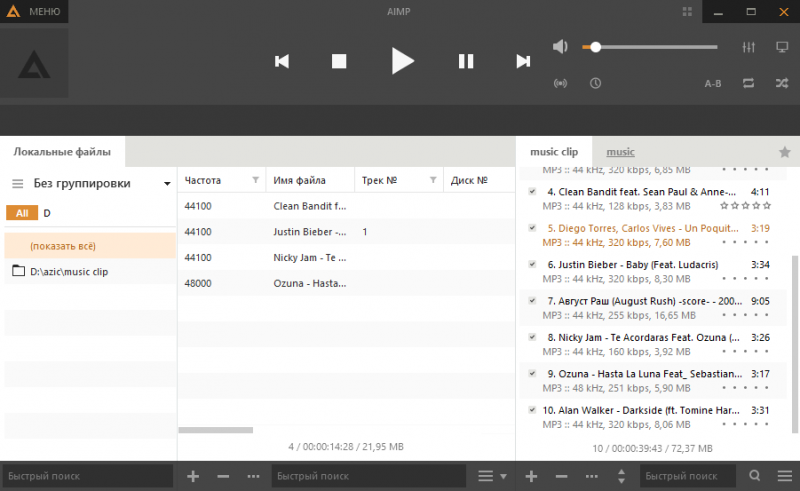This screenshot has height=491, width=800.
Task: Select the D letter filter
Action: coord(47,213)
